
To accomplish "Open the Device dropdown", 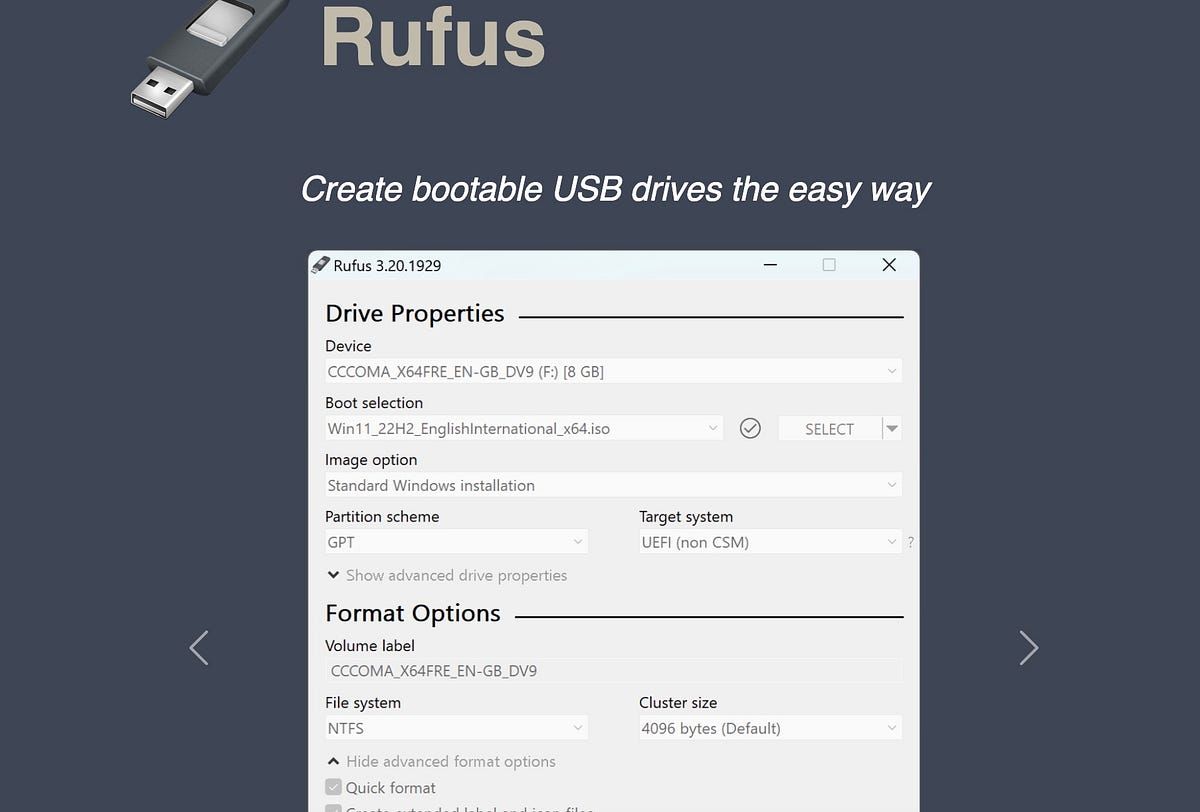I will tap(613, 371).
